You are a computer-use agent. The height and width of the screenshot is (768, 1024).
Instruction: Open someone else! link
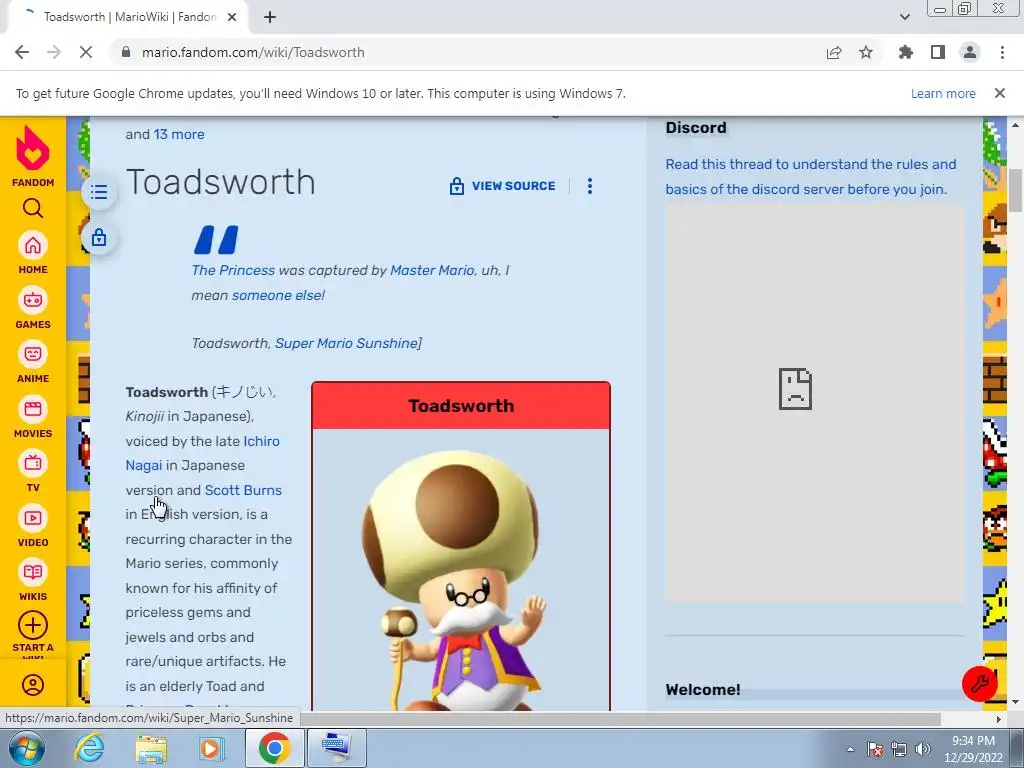278,295
